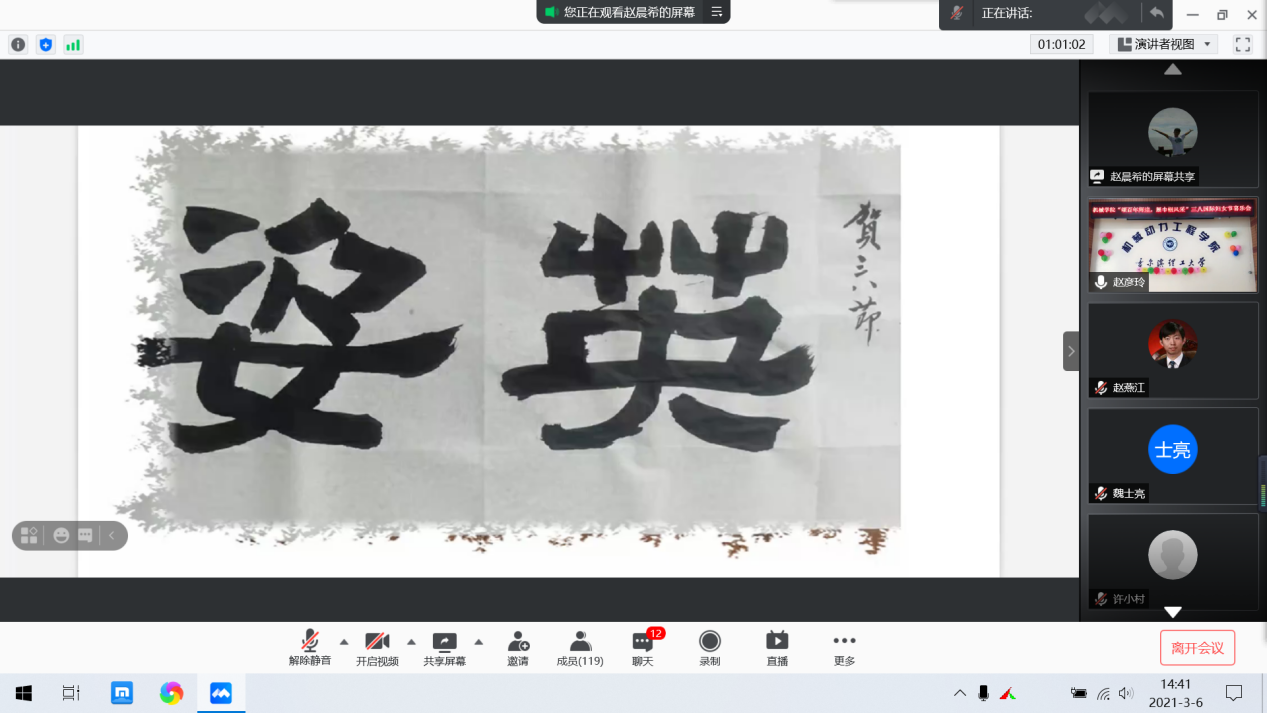Expand audio options arrow beside 解除静音
Image resolution: width=1267 pixels, height=713 pixels.
pos(344,642)
